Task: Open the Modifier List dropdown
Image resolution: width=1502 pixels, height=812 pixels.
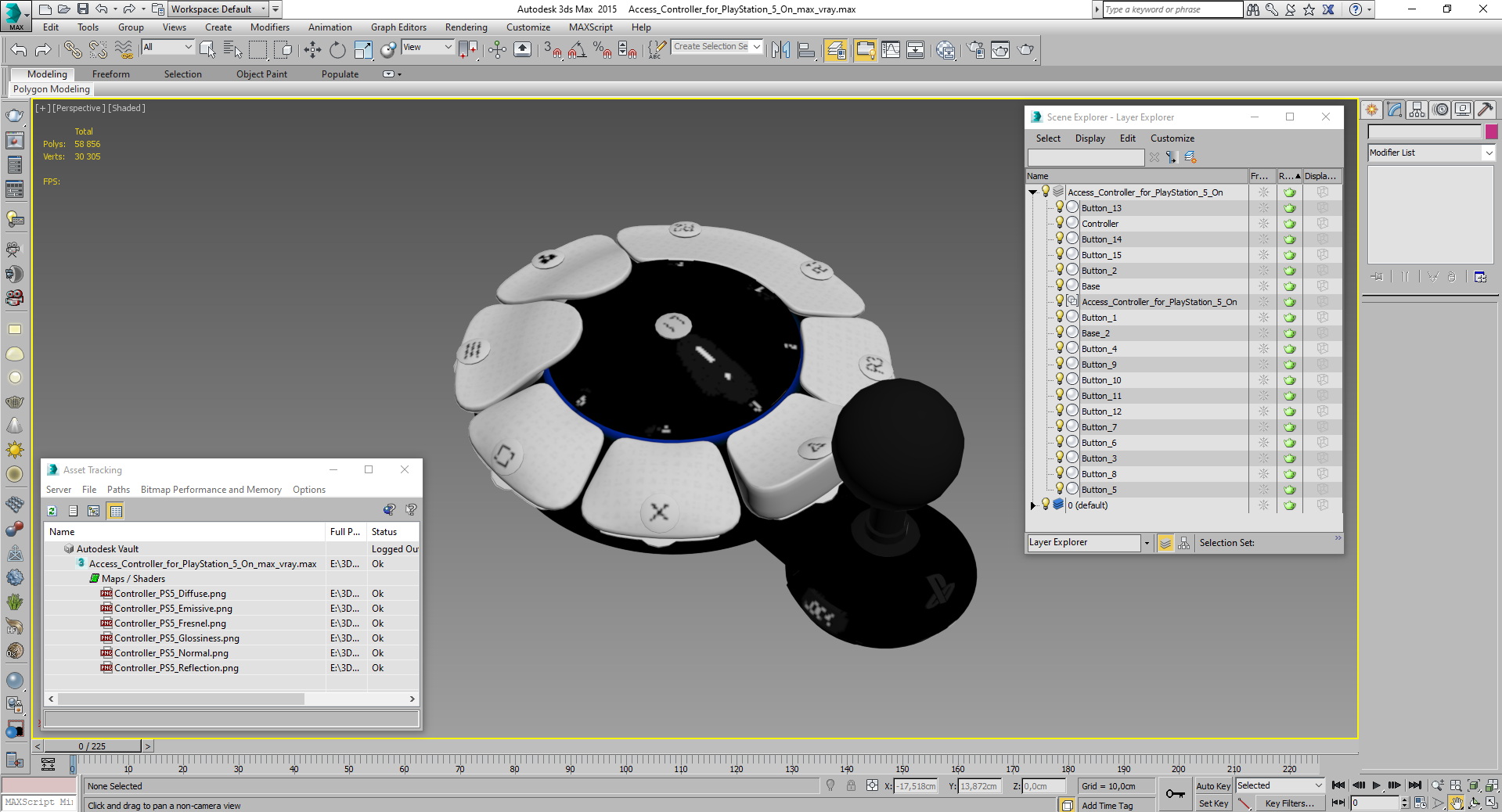Action: (1432, 153)
